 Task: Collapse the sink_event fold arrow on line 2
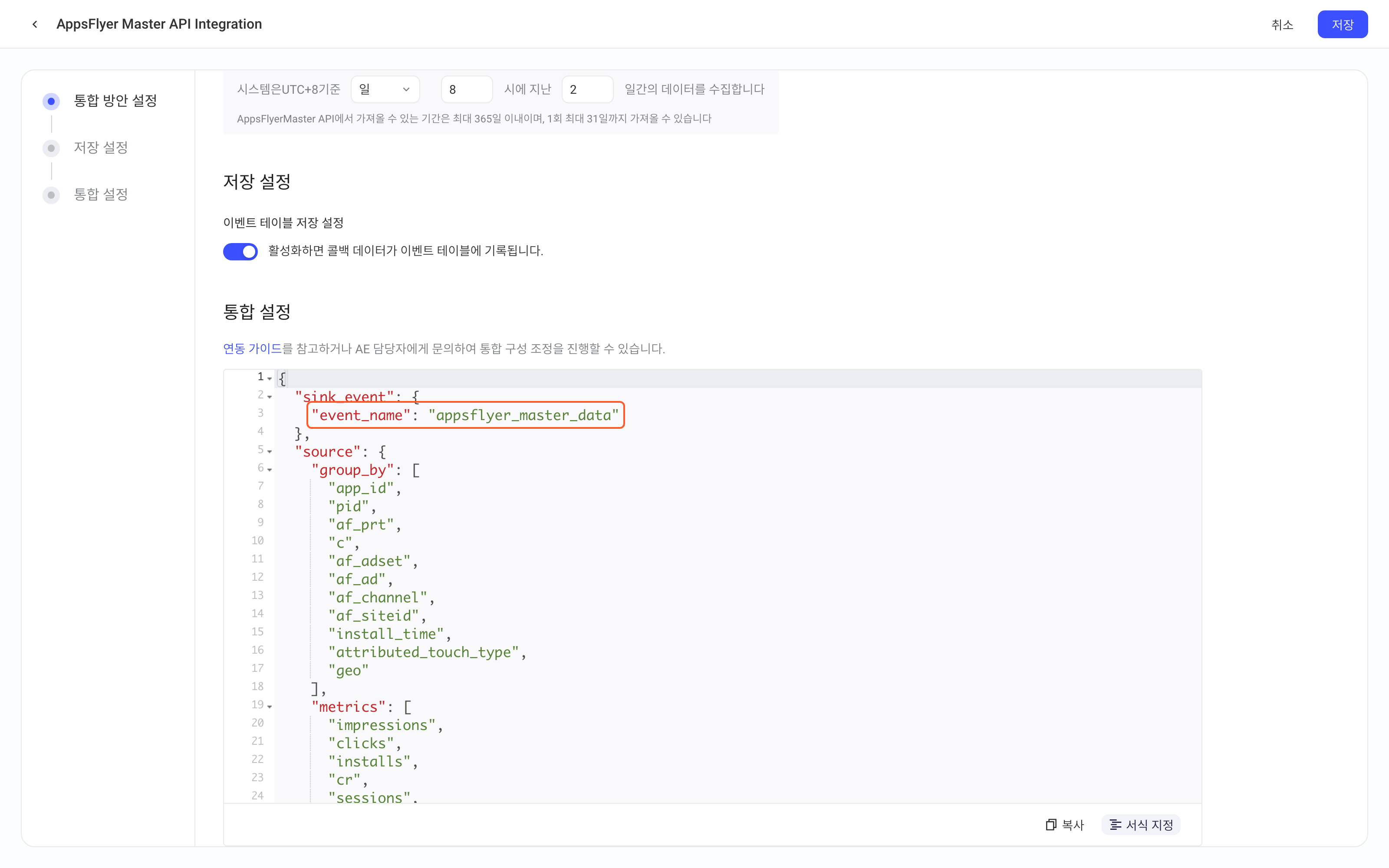pyautogui.click(x=270, y=397)
